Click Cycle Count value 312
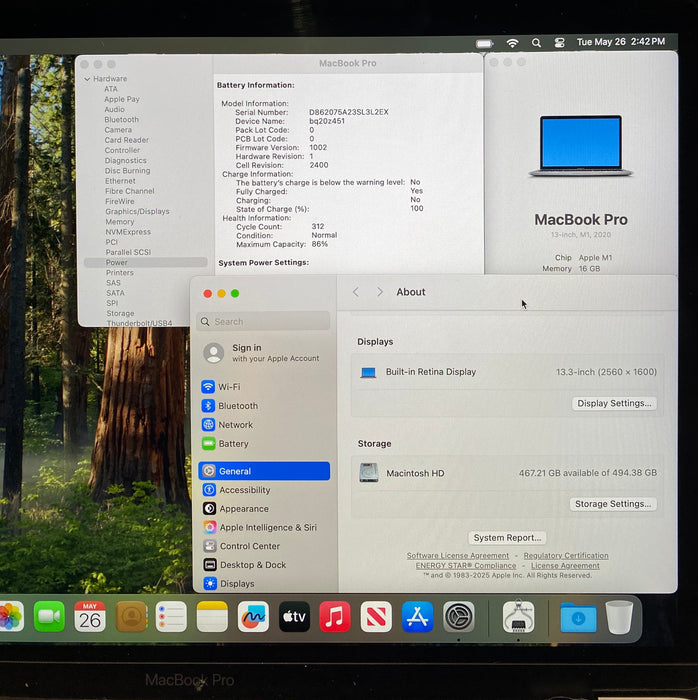 coord(318,226)
